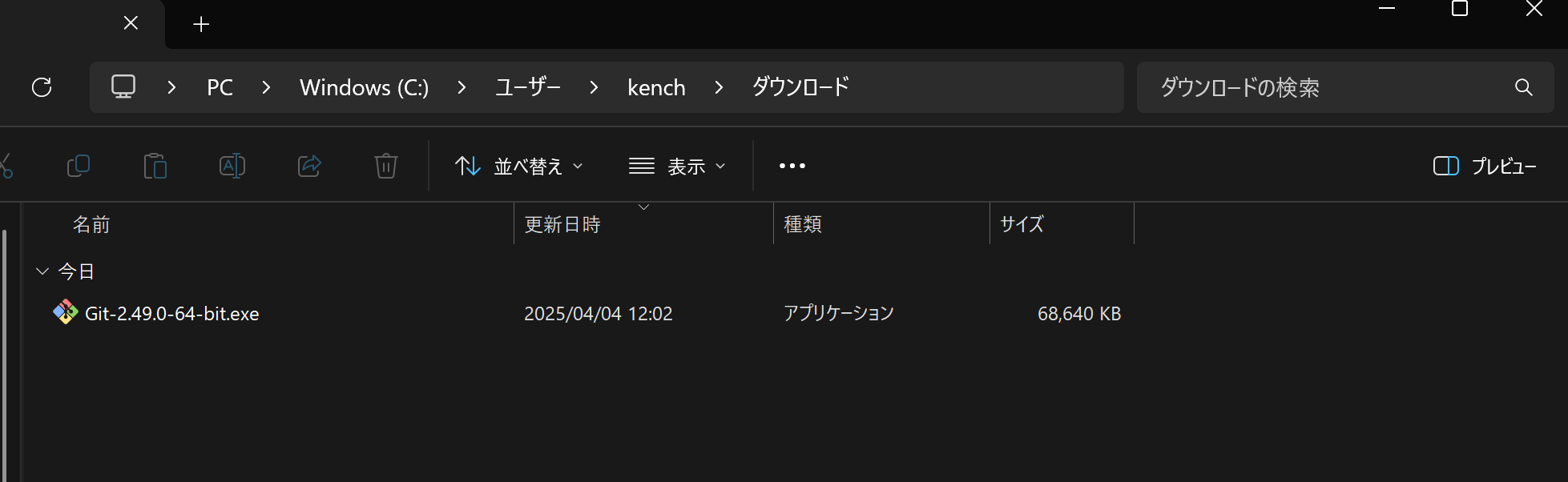Viewport: 1568px width, 482px height.
Task: Sort by サイズ column header
Action: (x=1022, y=224)
